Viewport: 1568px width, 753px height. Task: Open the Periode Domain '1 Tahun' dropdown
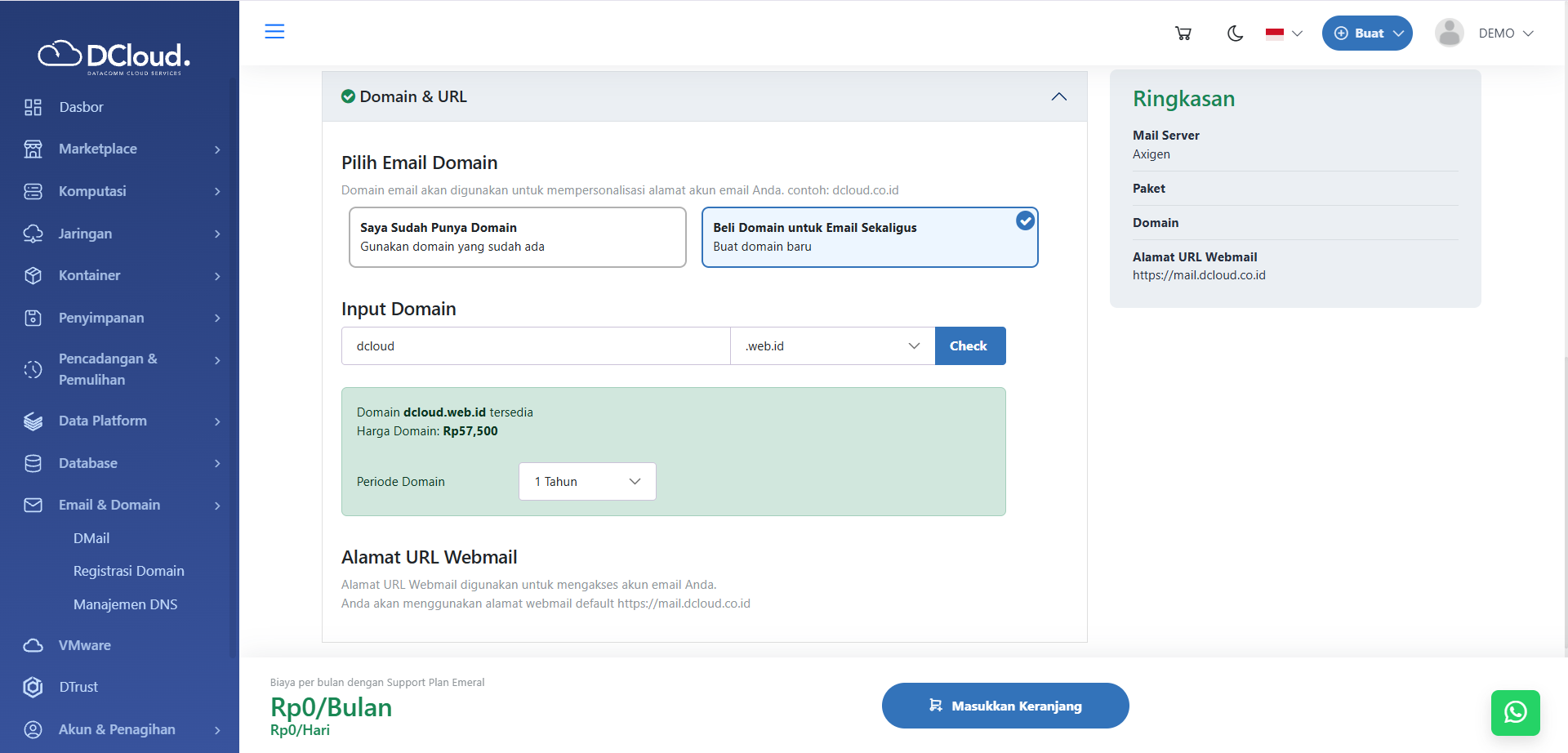(587, 482)
